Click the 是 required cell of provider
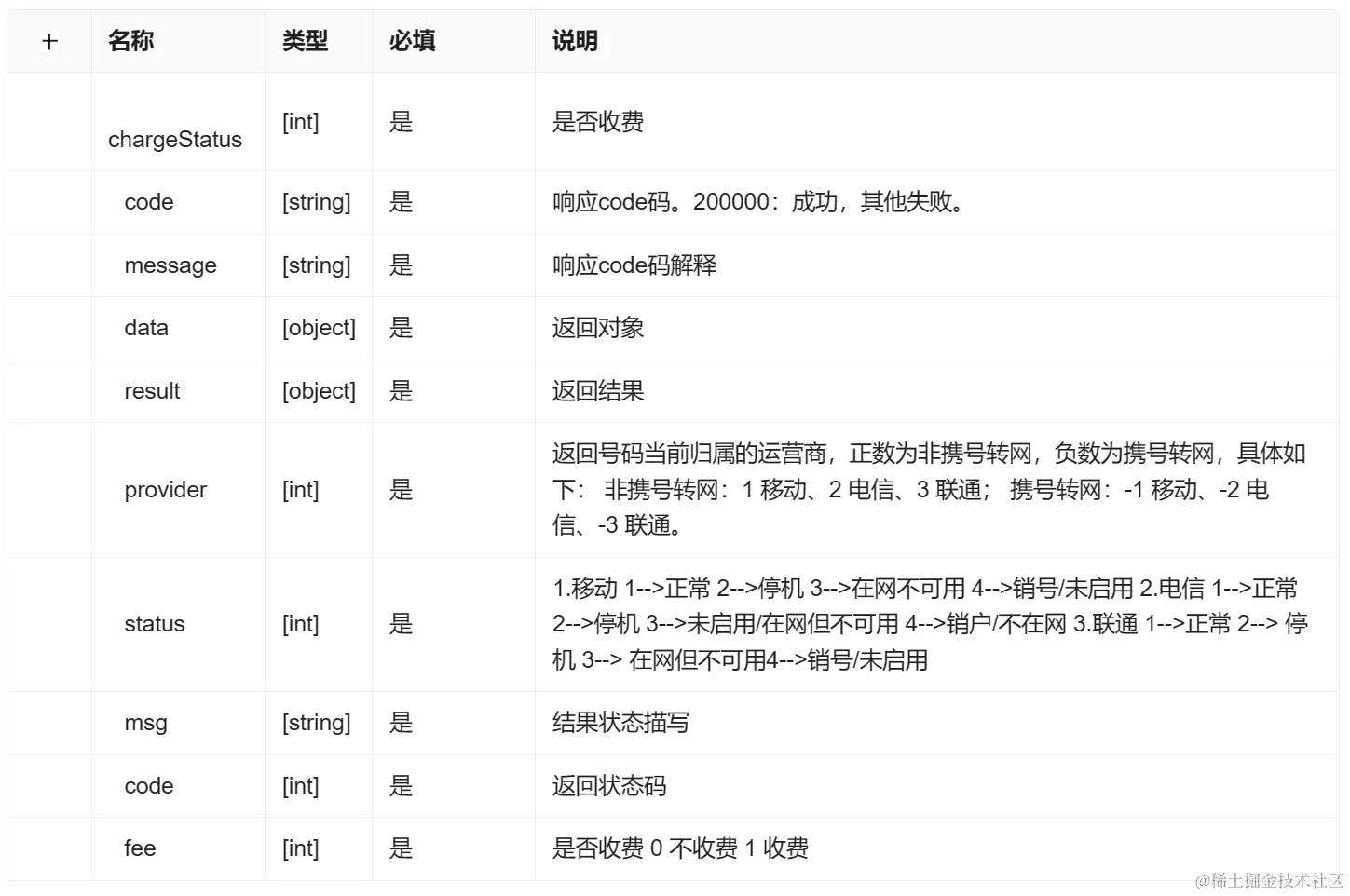 point(401,490)
